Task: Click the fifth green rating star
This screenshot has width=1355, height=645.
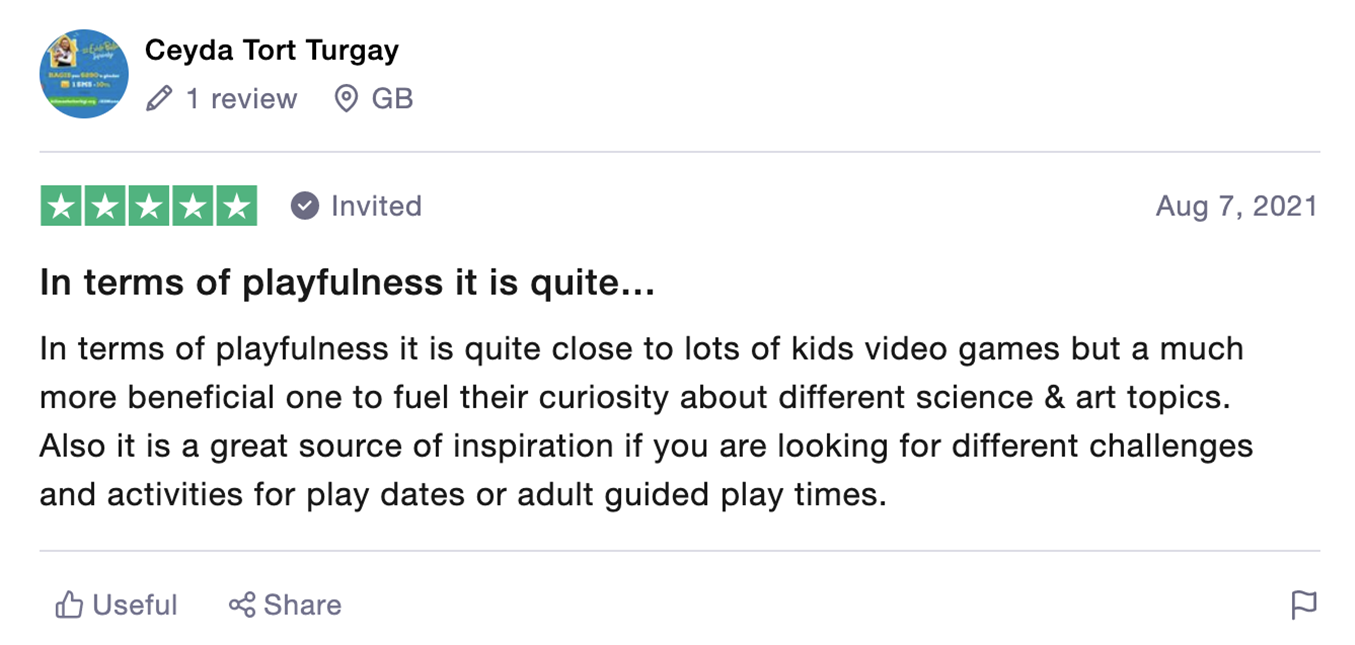Action: pyautogui.click(x=237, y=206)
